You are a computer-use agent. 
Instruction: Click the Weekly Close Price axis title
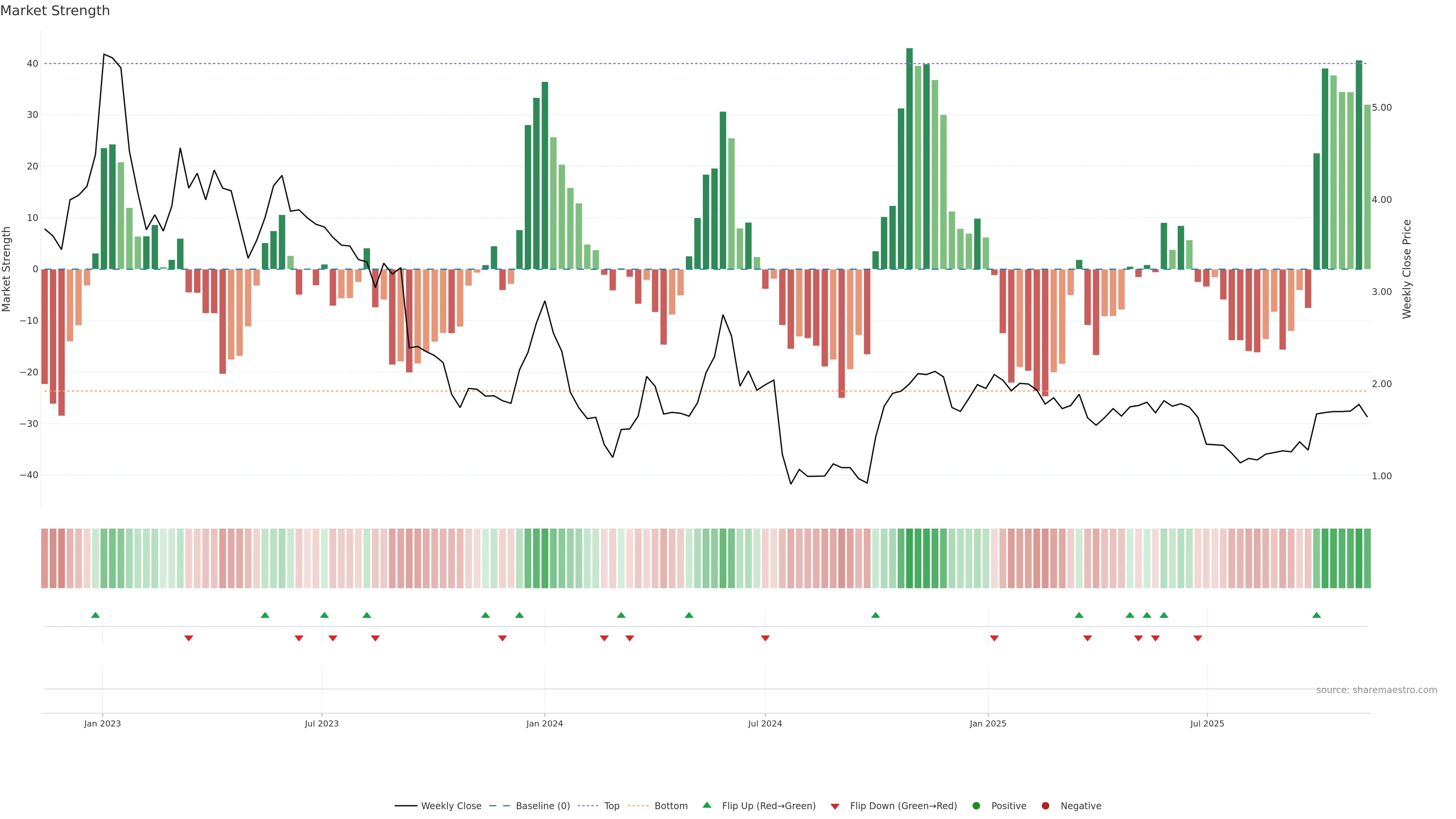[x=1407, y=269]
